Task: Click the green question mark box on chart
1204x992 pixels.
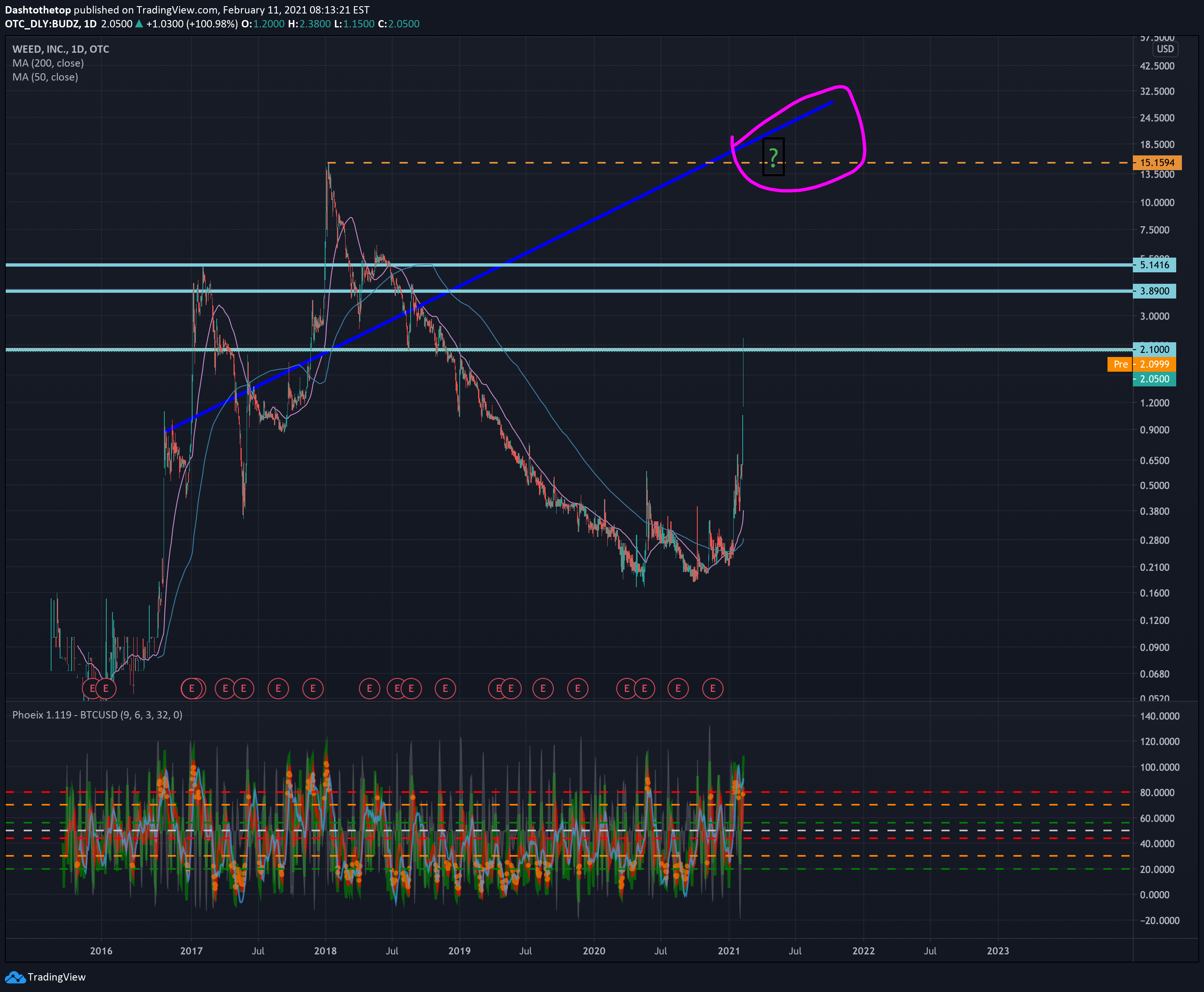Action: pyautogui.click(x=773, y=157)
